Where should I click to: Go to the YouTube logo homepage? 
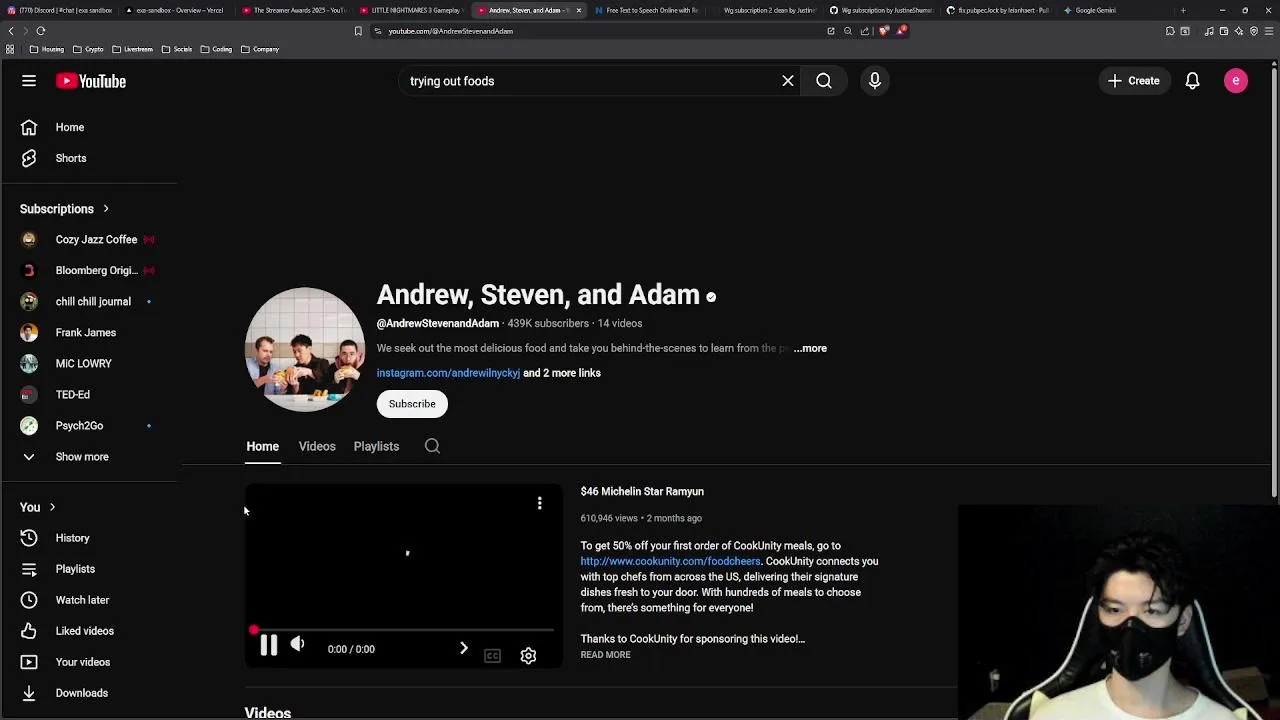[91, 81]
